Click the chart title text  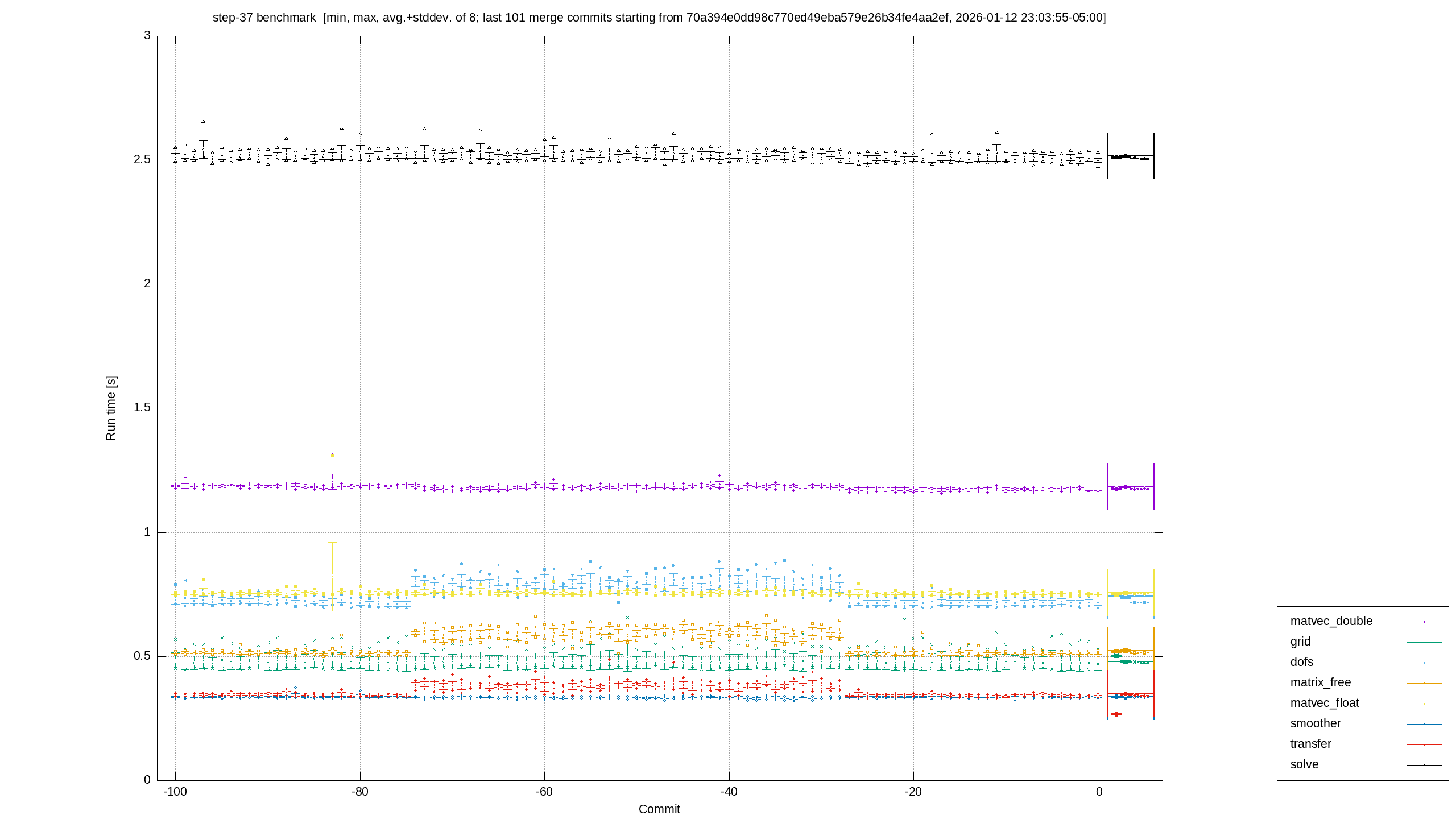coord(659,18)
